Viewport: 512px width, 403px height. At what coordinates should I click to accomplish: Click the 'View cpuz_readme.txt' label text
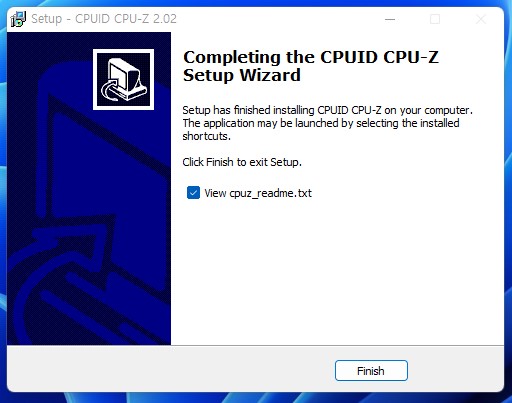258,193
